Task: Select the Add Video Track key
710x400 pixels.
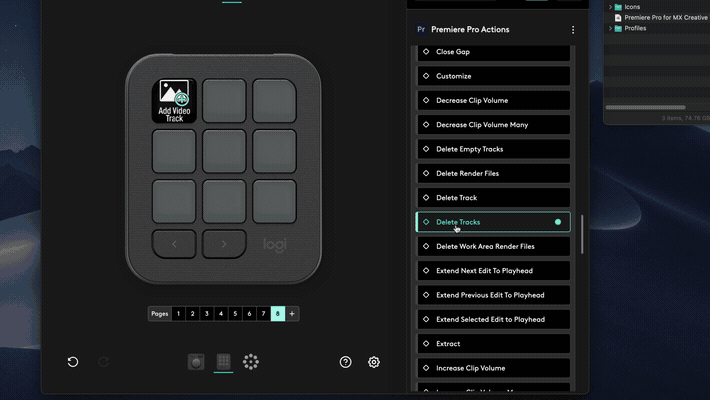Action: pyautogui.click(x=174, y=101)
